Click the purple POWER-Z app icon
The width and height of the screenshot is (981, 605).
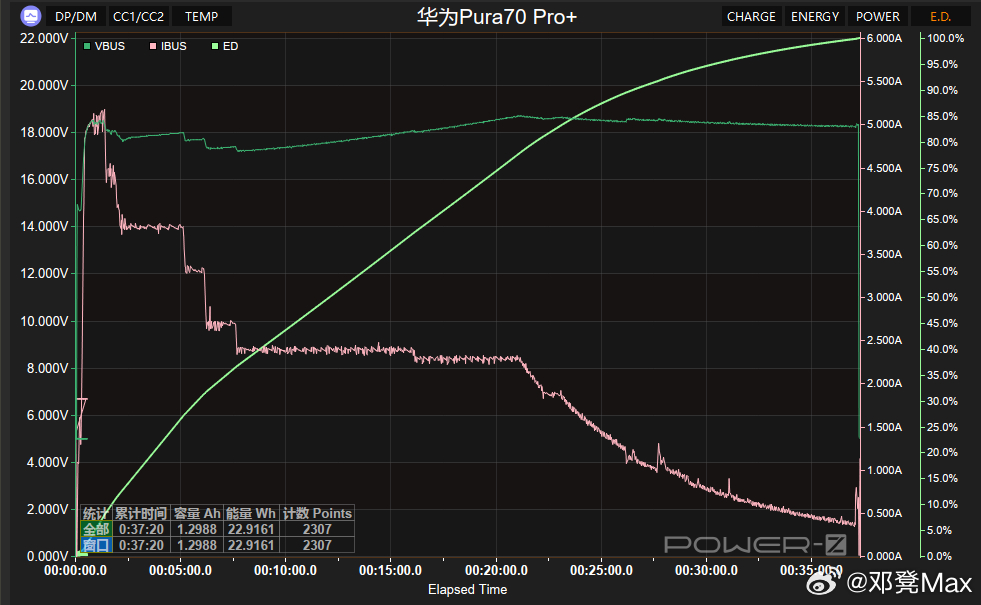click(30, 16)
